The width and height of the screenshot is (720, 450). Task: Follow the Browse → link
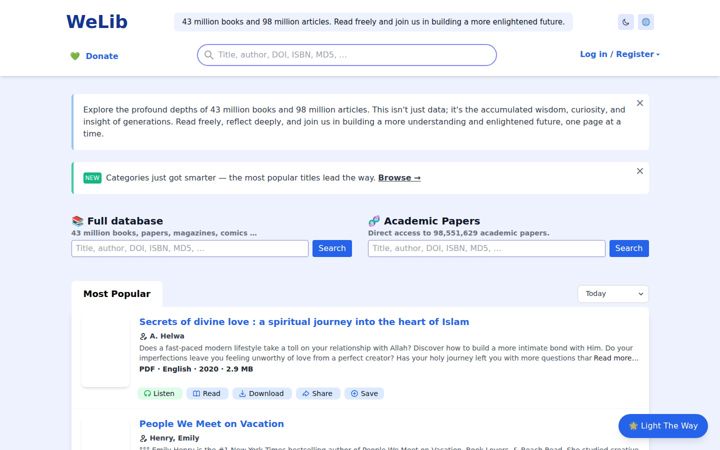pos(399,178)
